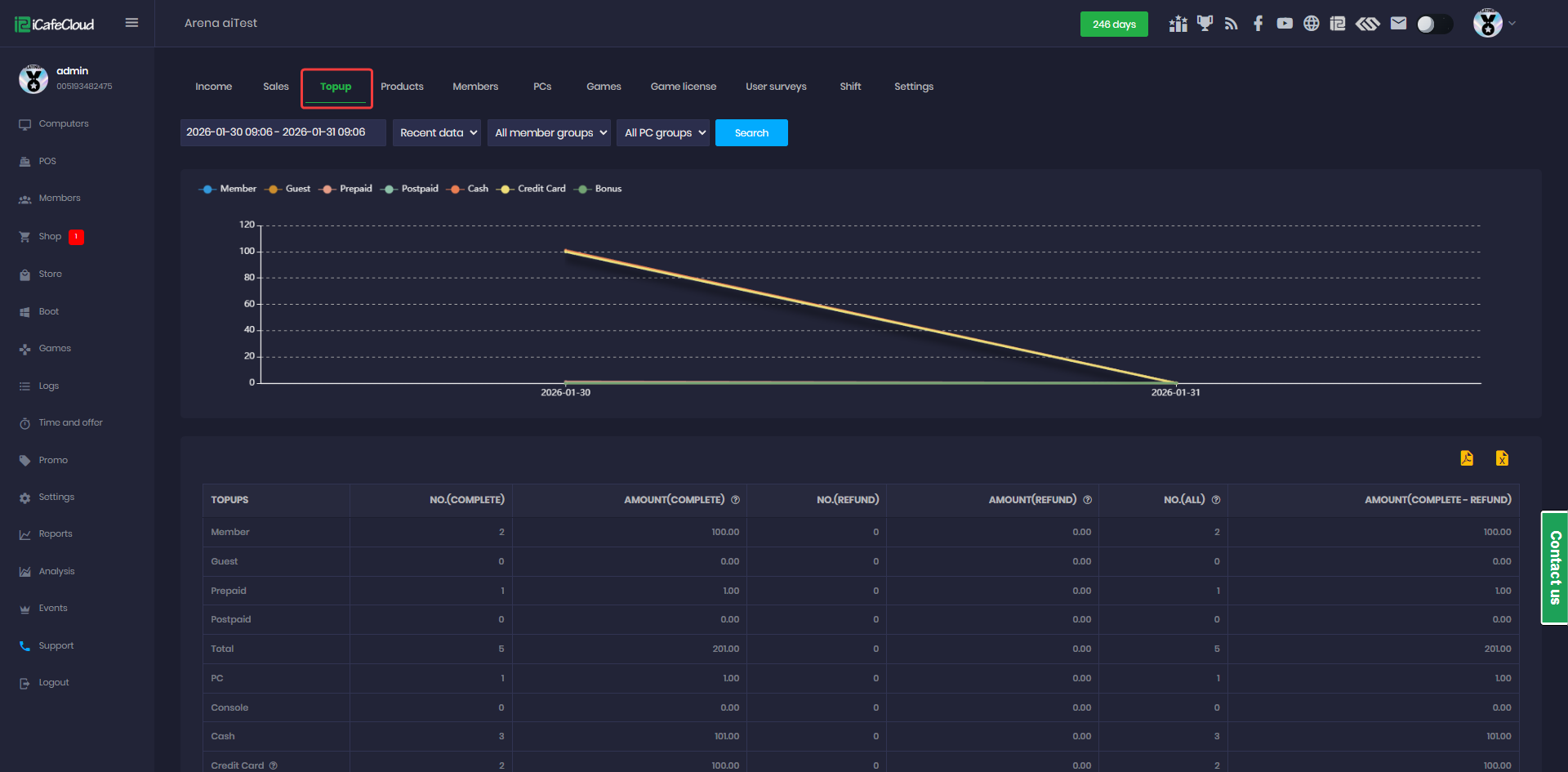Expand the All member groups dropdown
This screenshot has height=772, width=1568.
click(549, 133)
